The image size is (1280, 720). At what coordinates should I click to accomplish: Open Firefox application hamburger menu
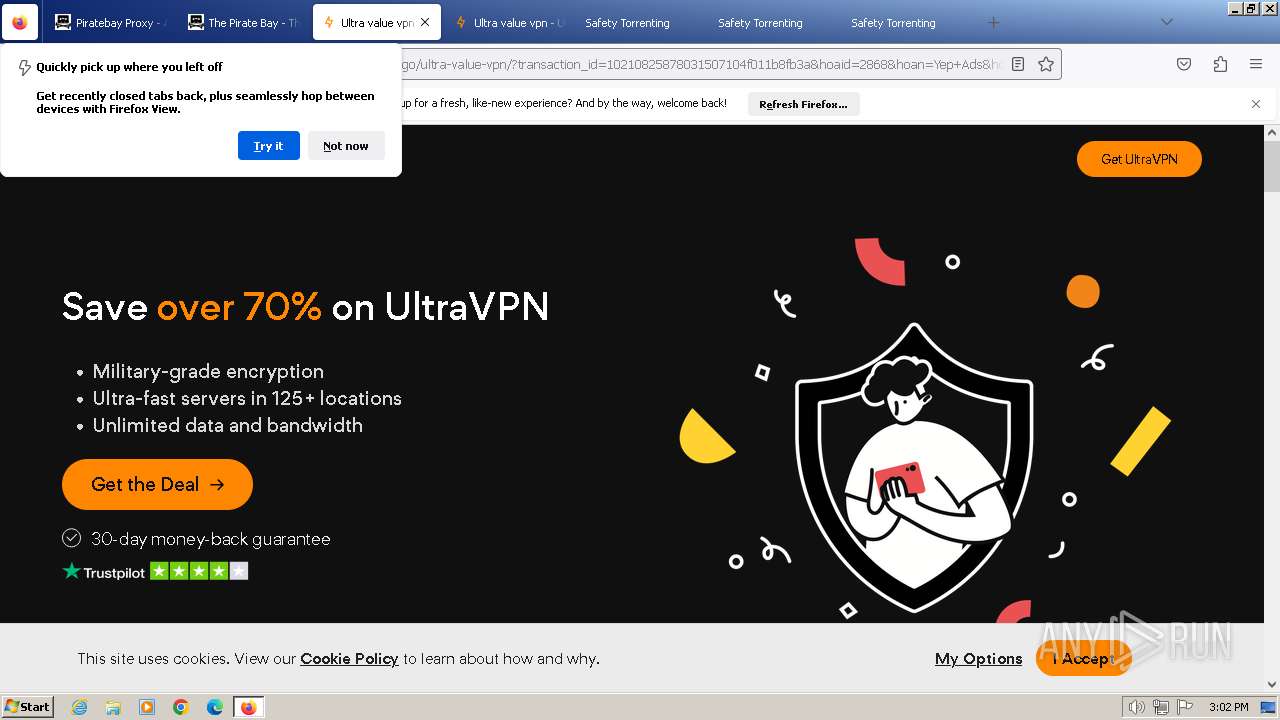(1256, 64)
